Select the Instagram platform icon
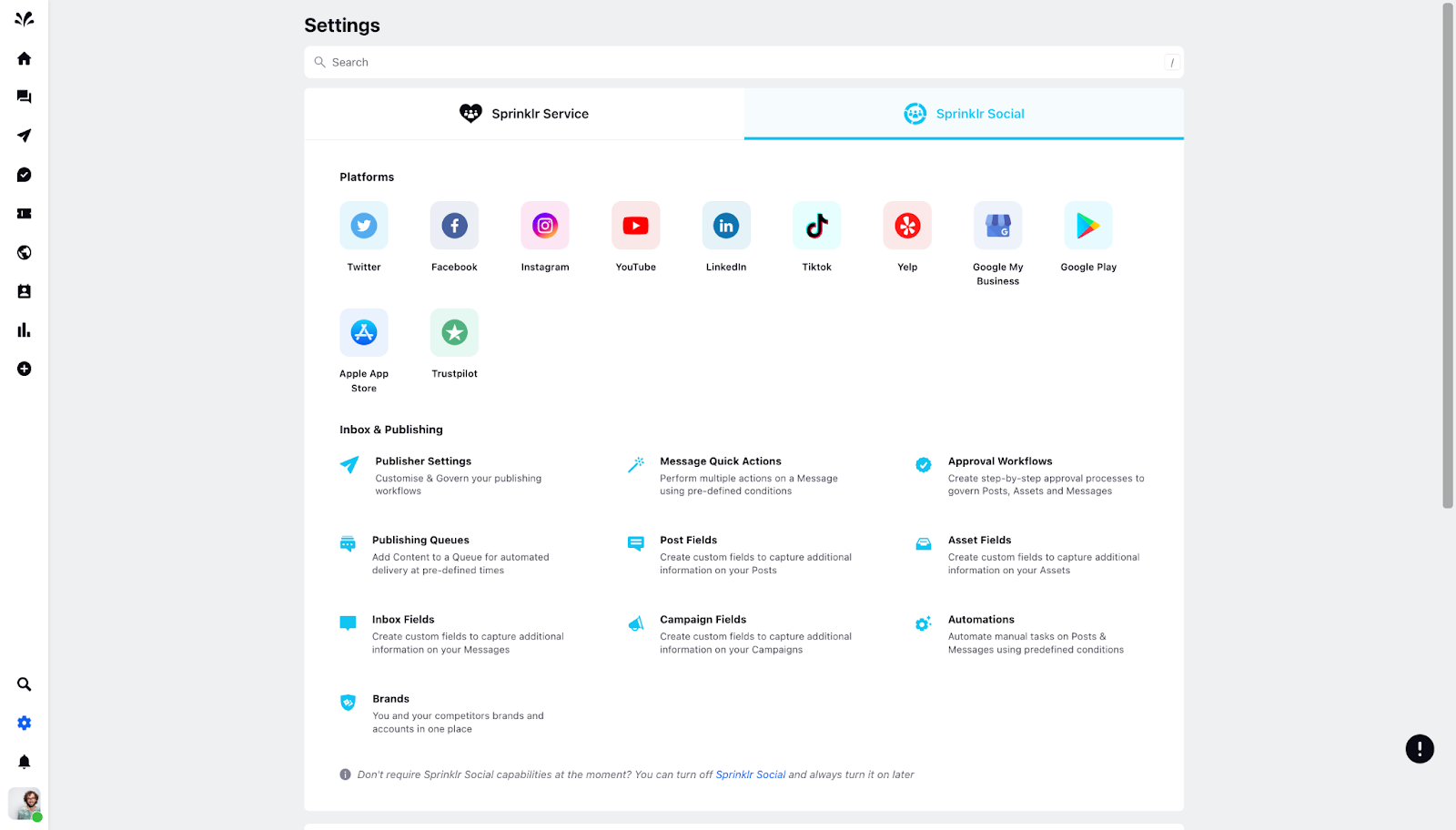This screenshot has width=1456, height=830. click(x=545, y=226)
